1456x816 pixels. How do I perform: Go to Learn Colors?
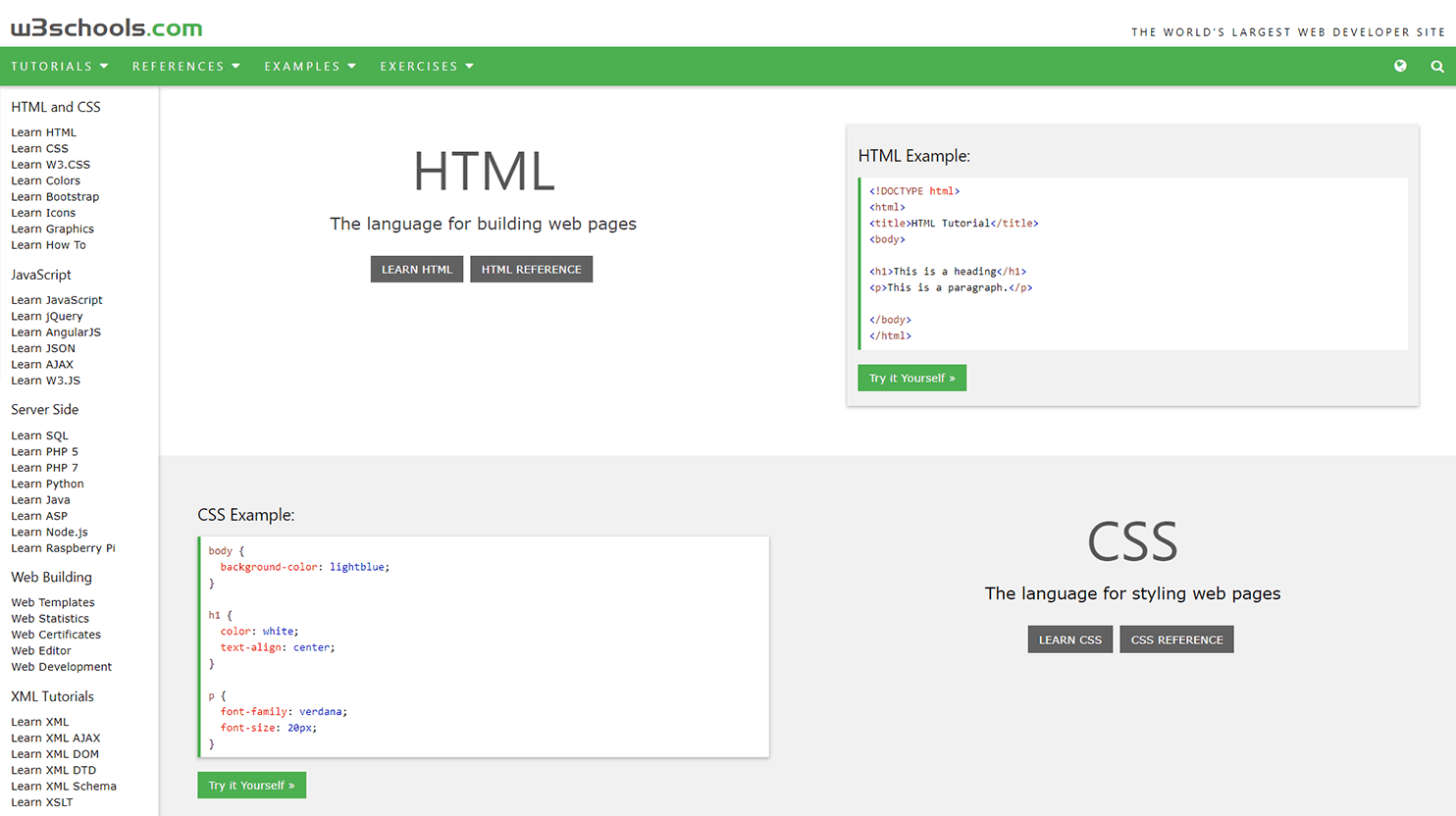(45, 180)
